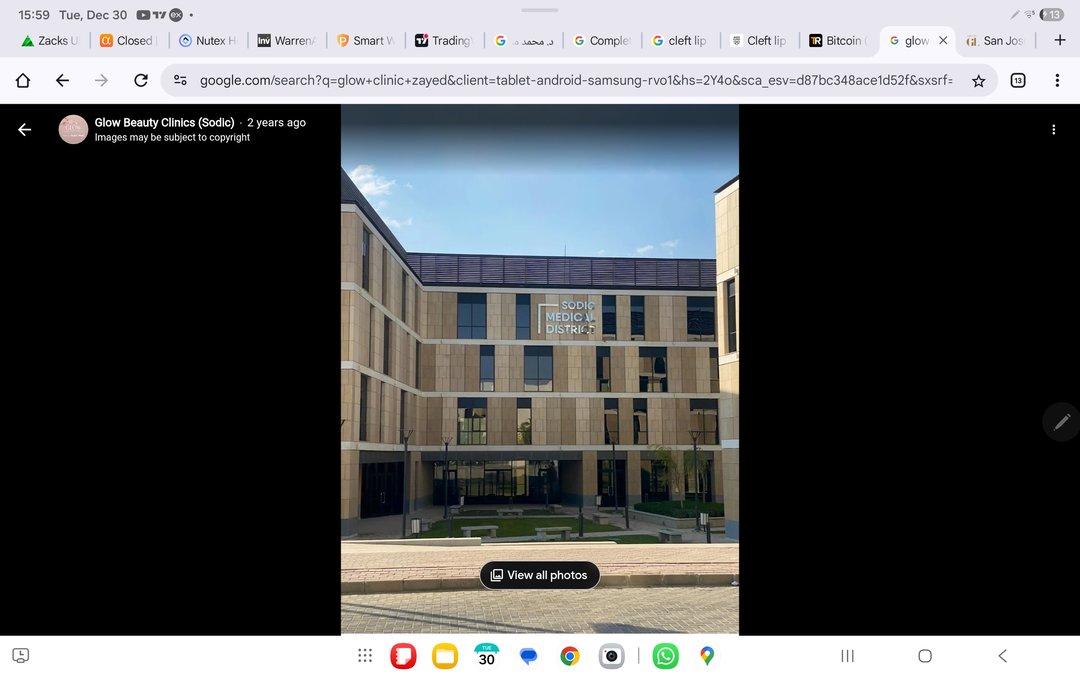Open WhatsApp from the taskbar
The width and height of the screenshot is (1080, 675).
tap(665, 656)
